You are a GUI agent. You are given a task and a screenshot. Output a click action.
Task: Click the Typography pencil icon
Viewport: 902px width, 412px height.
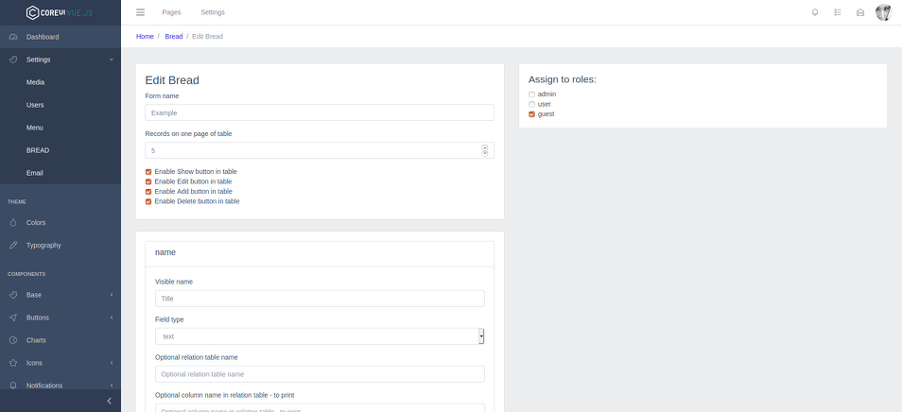pyautogui.click(x=13, y=245)
